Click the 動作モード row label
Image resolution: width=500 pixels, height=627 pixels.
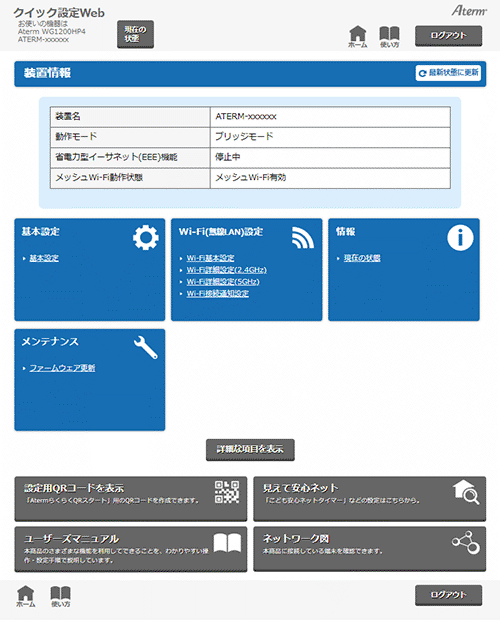point(76,137)
